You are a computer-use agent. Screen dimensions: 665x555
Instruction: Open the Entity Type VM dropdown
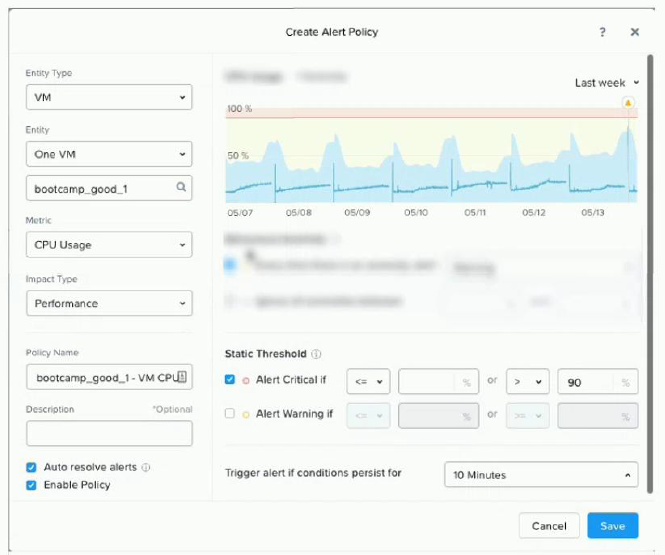coord(108,98)
